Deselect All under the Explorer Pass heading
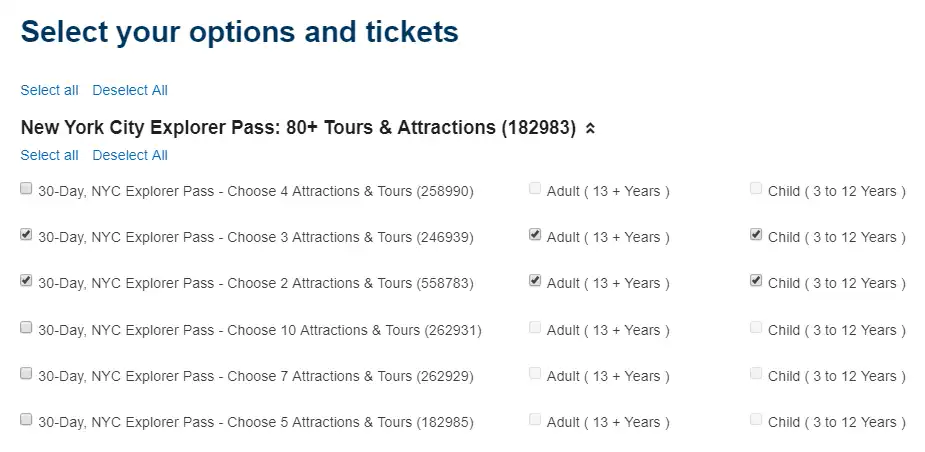Viewport: 925px width, 452px height. click(x=130, y=155)
